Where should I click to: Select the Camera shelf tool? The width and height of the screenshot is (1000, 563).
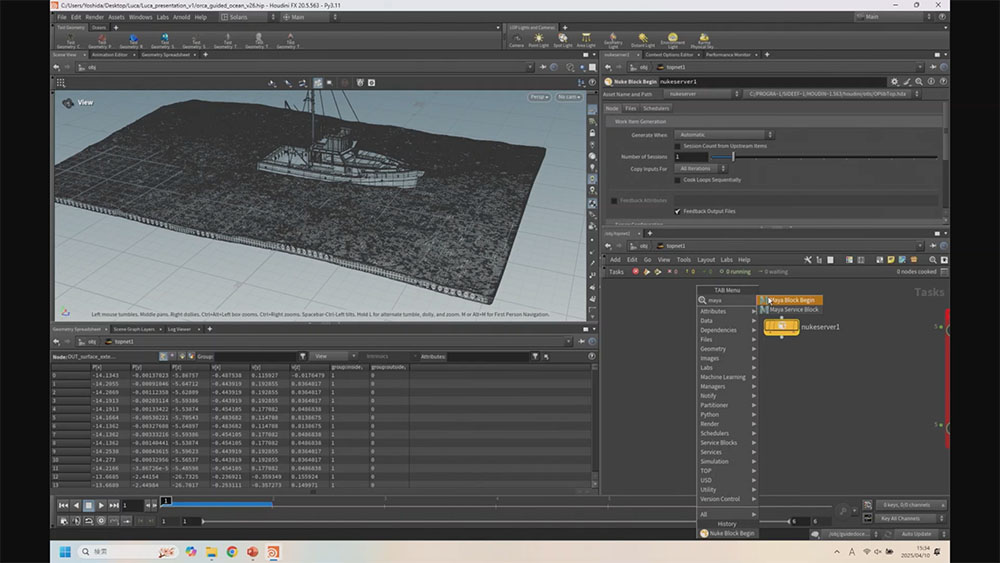[x=516, y=41]
